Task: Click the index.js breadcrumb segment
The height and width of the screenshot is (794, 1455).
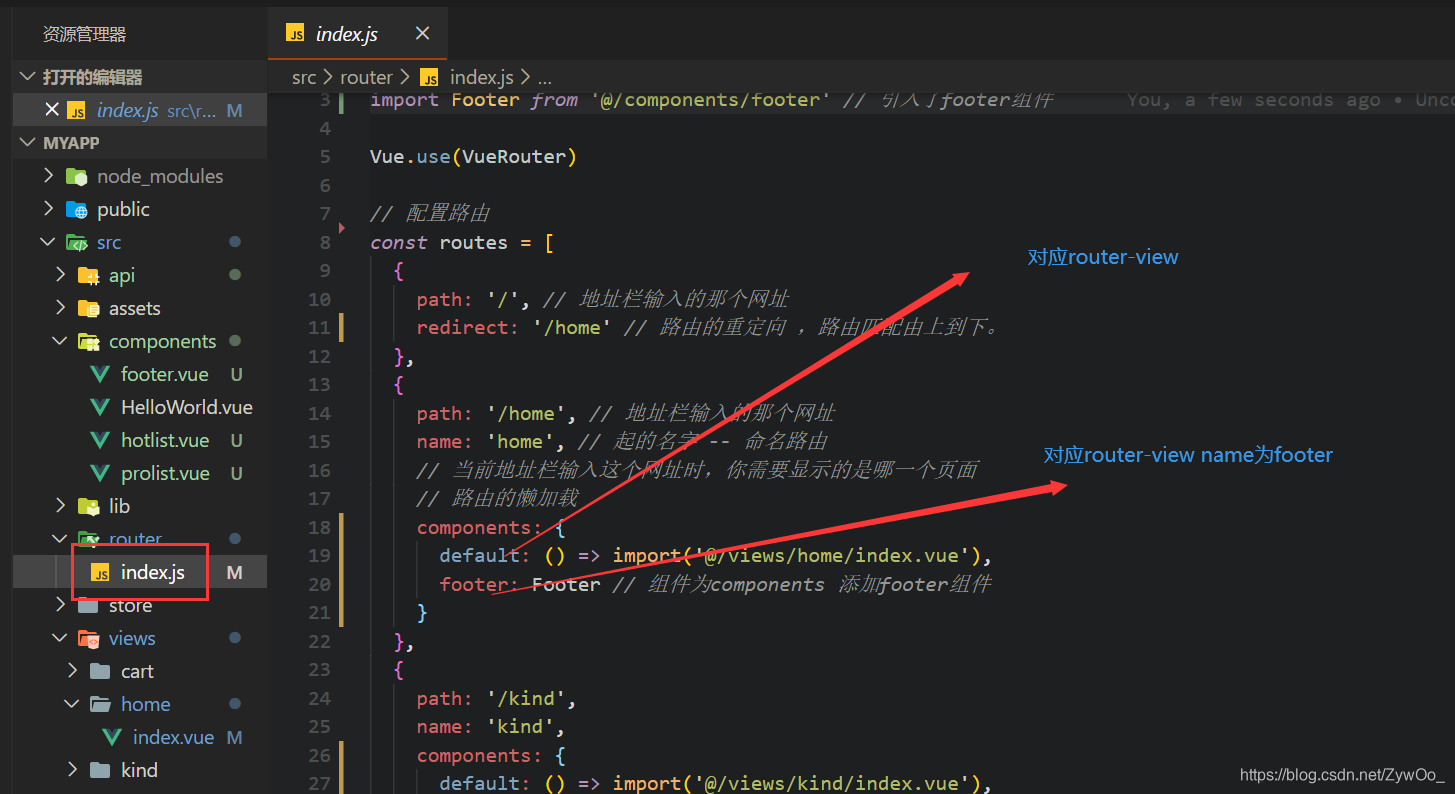Action: click(x=481, y=77)
